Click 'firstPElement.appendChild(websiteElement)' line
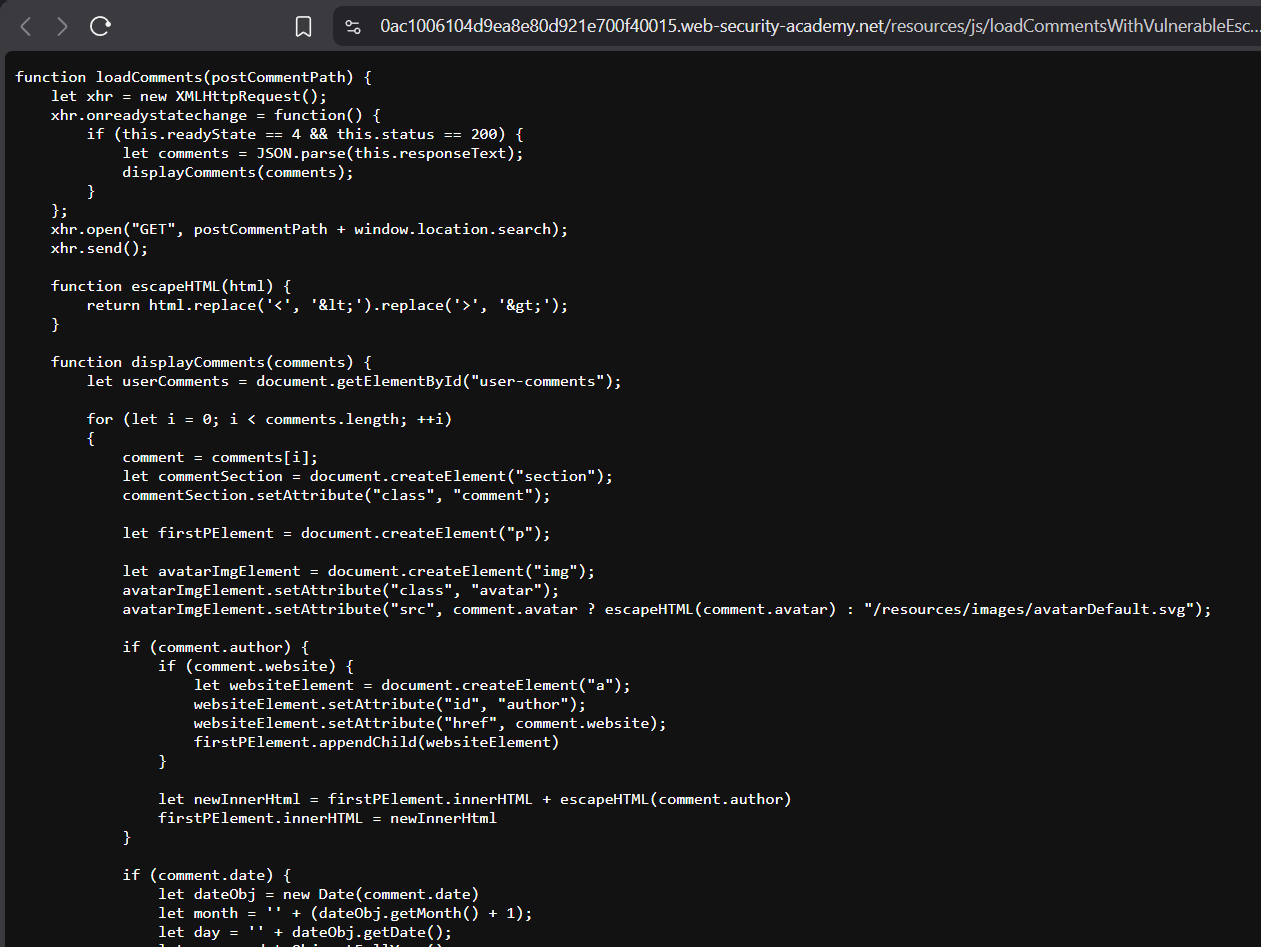 (x=376, y=742)
